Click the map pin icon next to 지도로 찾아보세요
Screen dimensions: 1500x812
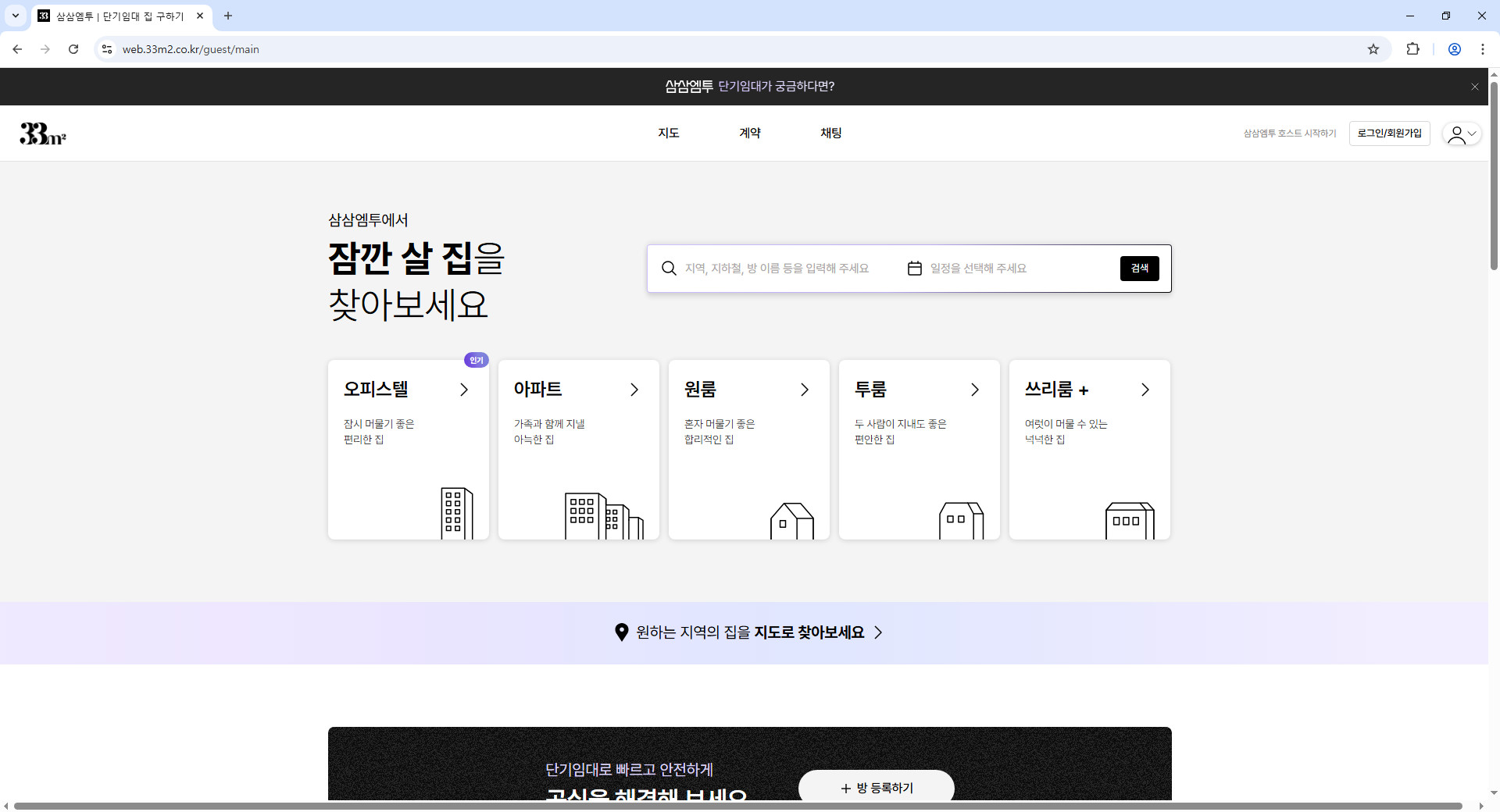point(621,632)
